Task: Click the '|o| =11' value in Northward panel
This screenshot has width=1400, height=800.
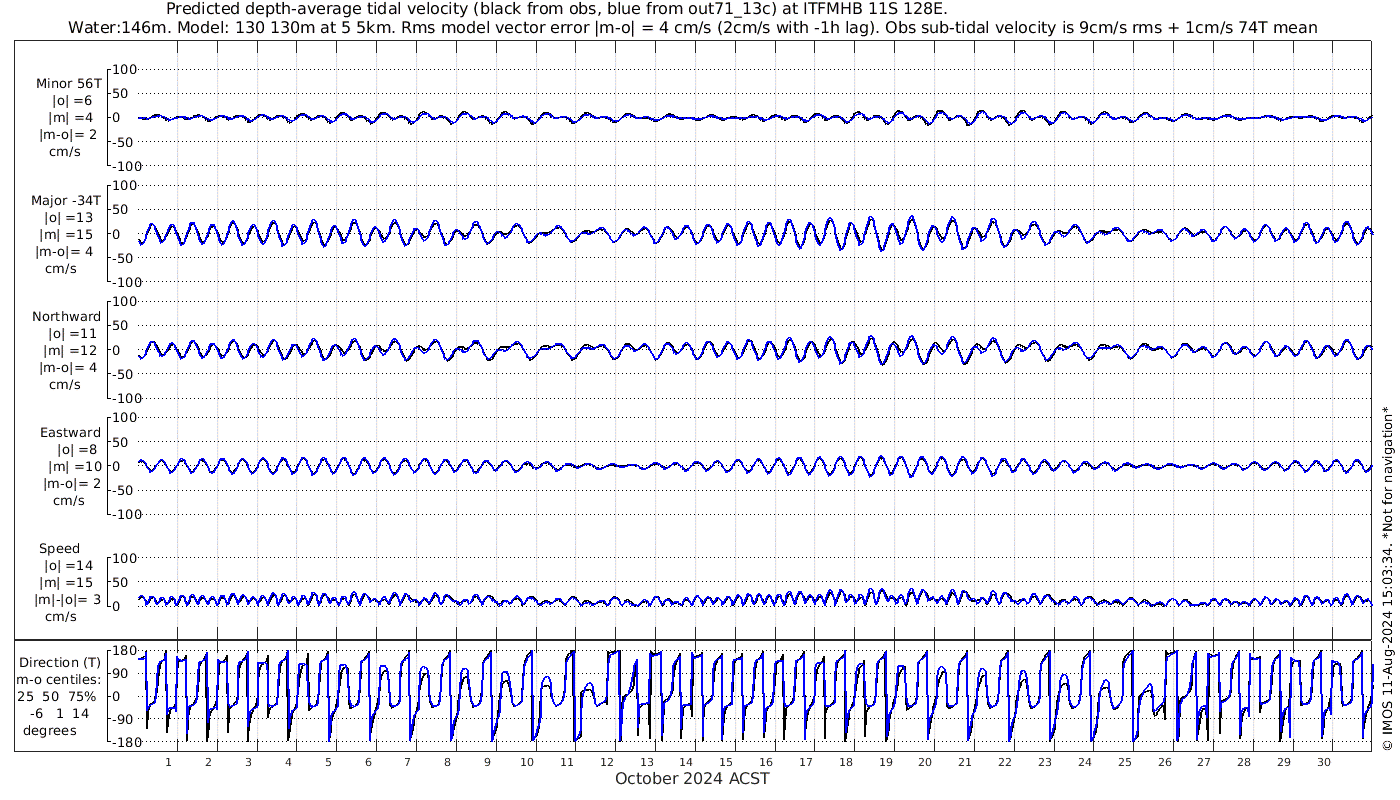Action: click(72, 334)
